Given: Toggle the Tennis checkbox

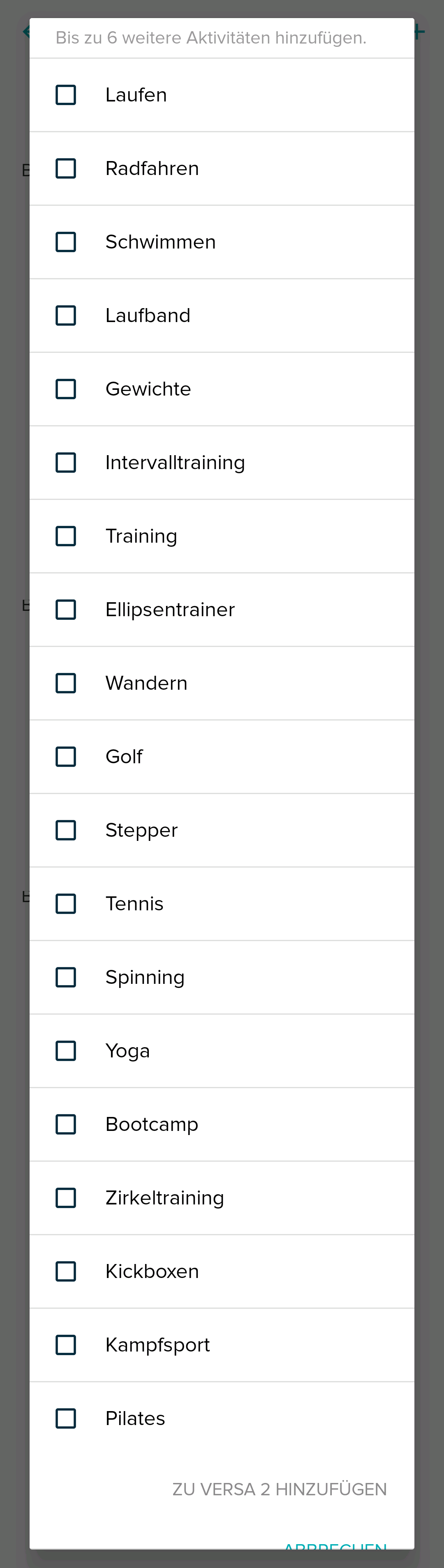Looking at the screenshot, I should pyautogui.click(x=66, y=904).
